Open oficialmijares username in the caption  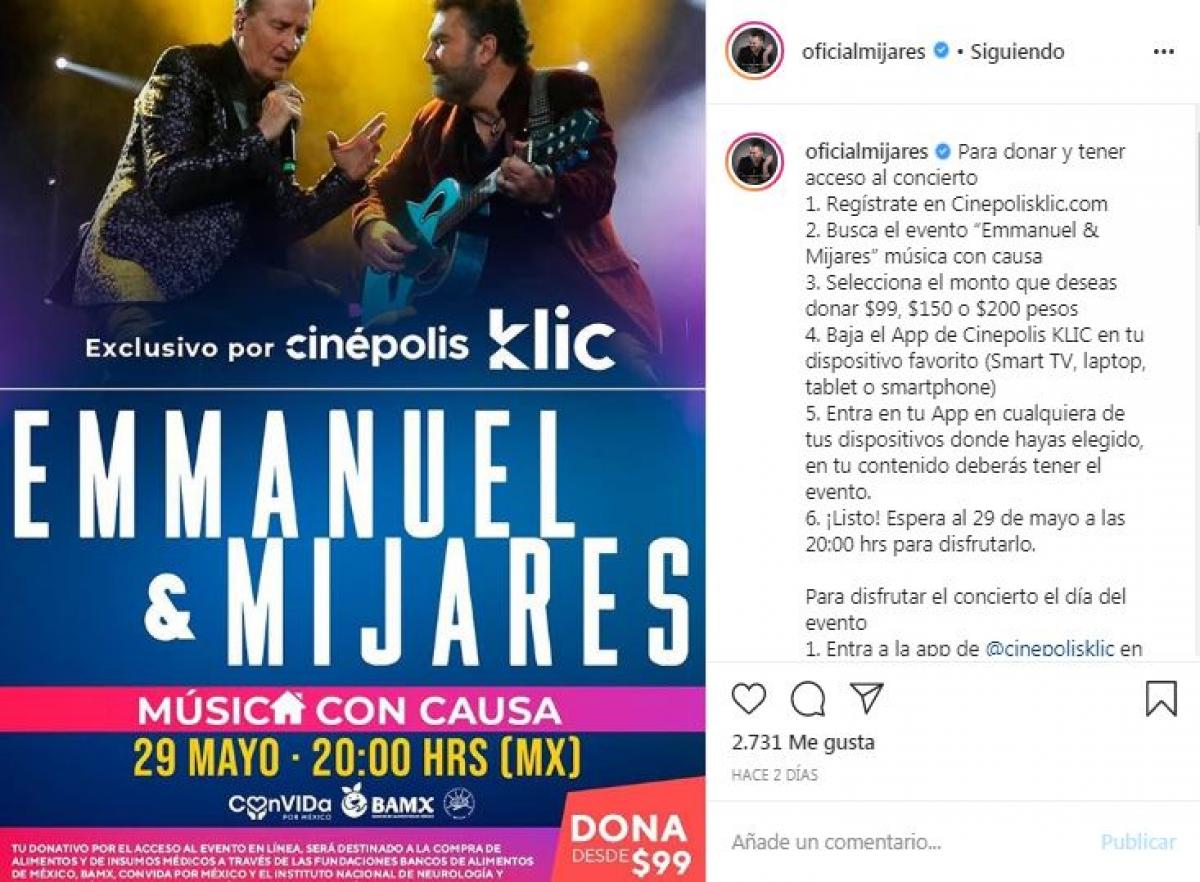[x=864, y=152]
